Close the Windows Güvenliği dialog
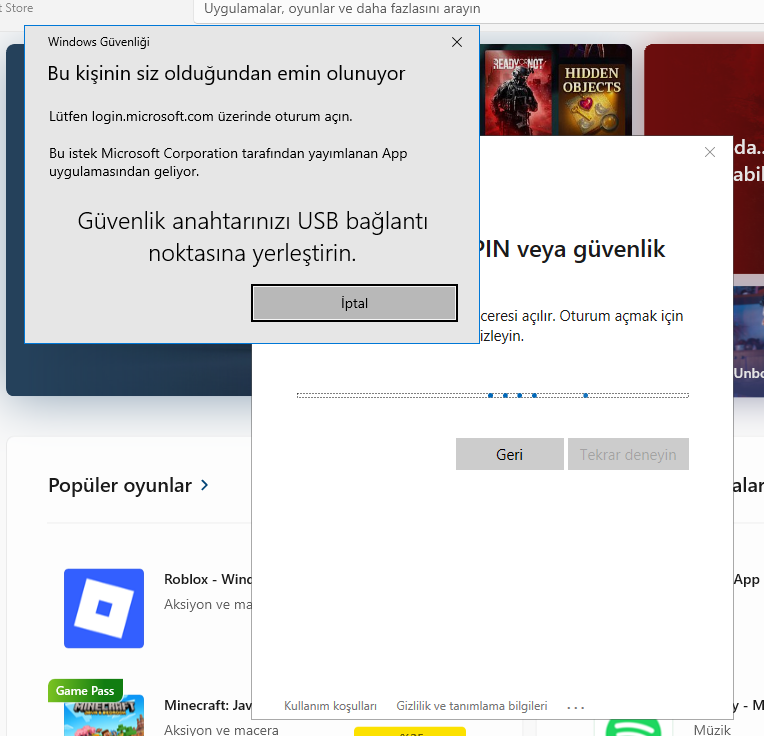Screen dimensions: 764x736 pos(457,42)
